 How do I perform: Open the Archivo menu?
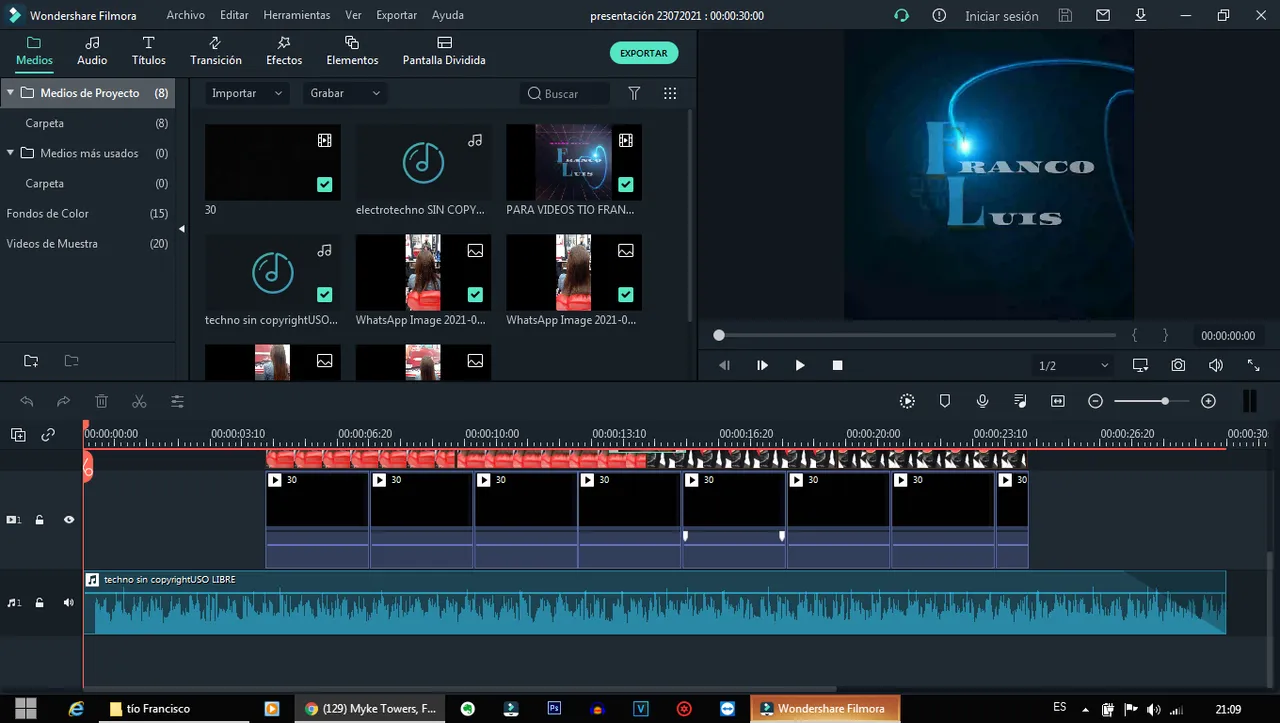click(x=186, y=16)
